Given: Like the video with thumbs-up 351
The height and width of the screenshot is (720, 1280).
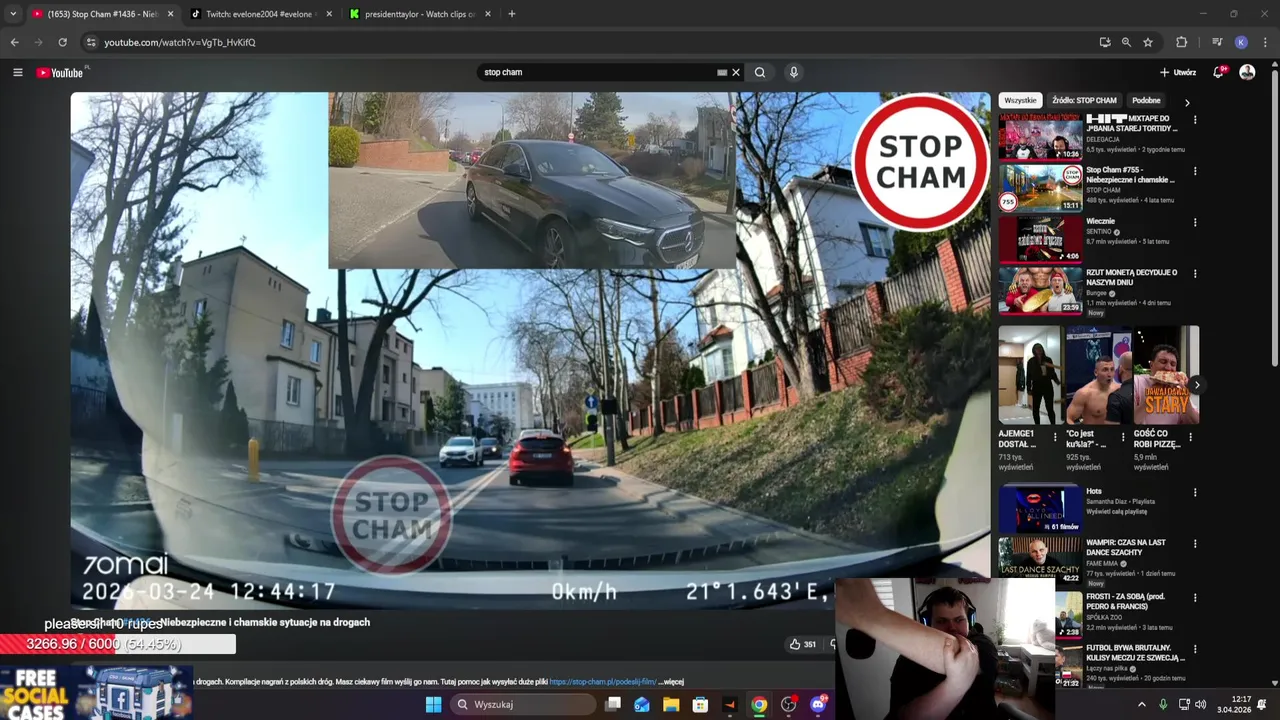Looking at the screenshot, I should 802,644.
